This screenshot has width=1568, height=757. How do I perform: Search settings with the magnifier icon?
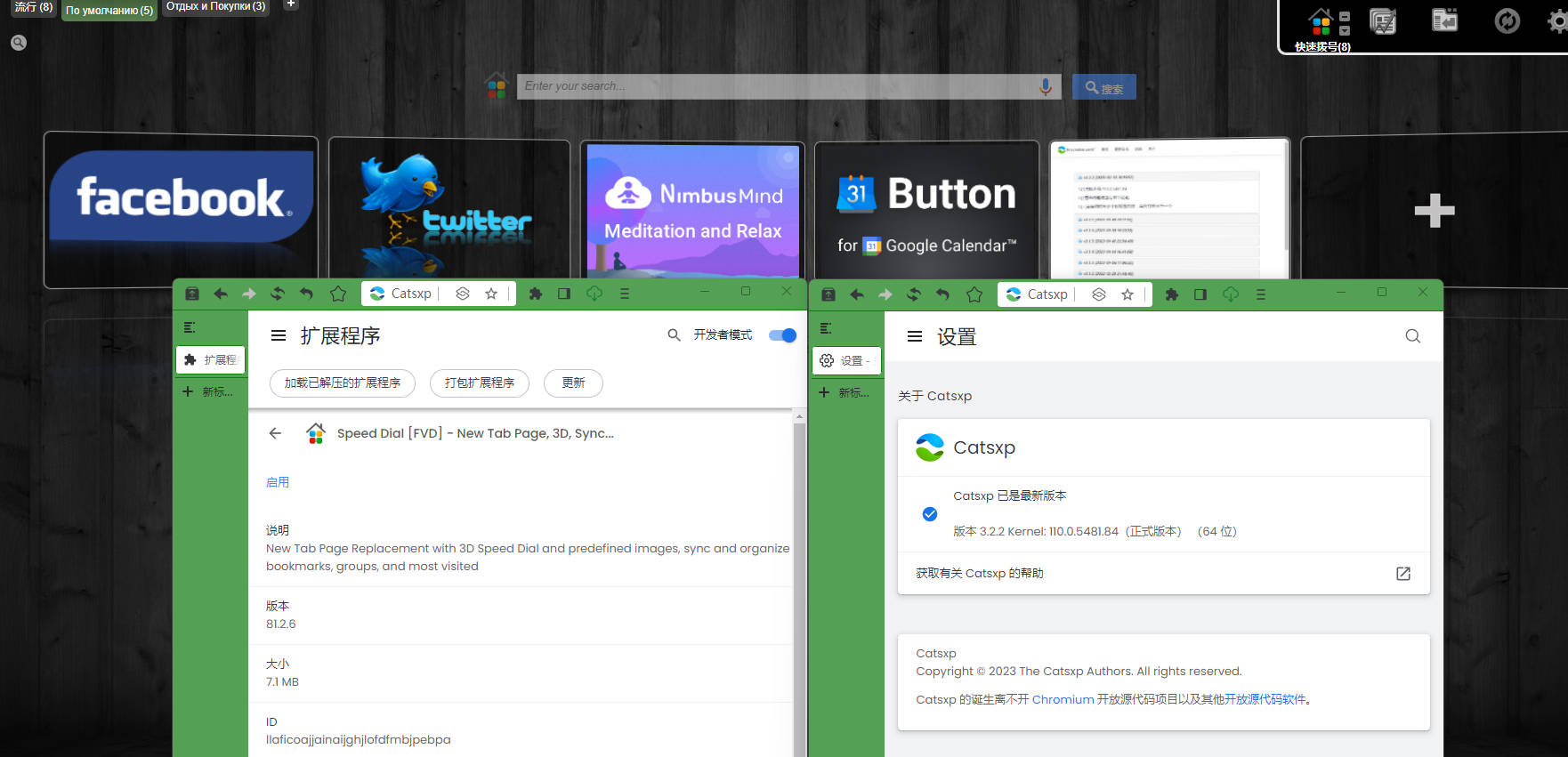tap(1412, 336)
